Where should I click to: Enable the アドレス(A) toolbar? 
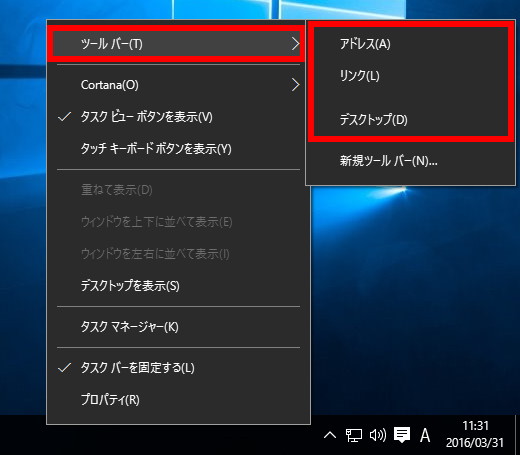[x=411, y=44]
